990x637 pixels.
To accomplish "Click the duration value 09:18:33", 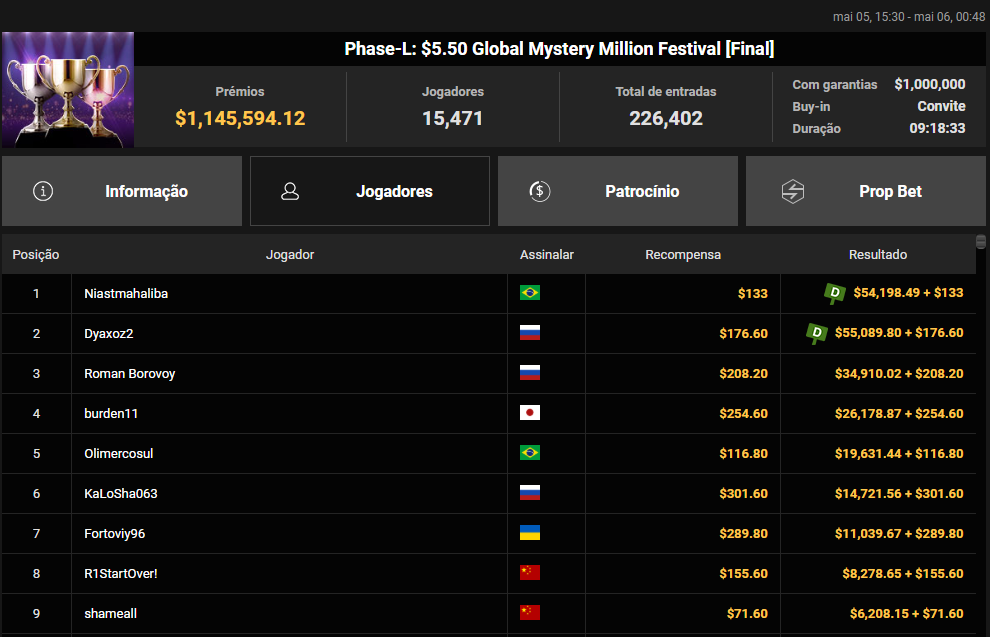I will pos(937,128).
